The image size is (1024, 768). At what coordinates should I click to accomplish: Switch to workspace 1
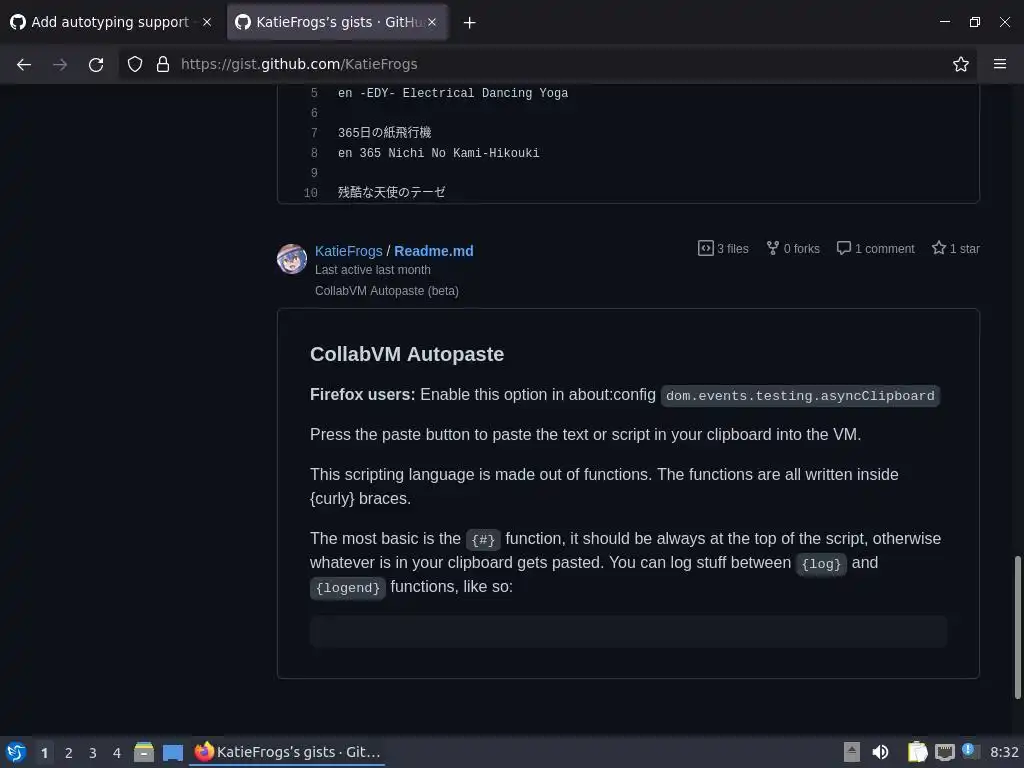44,752
